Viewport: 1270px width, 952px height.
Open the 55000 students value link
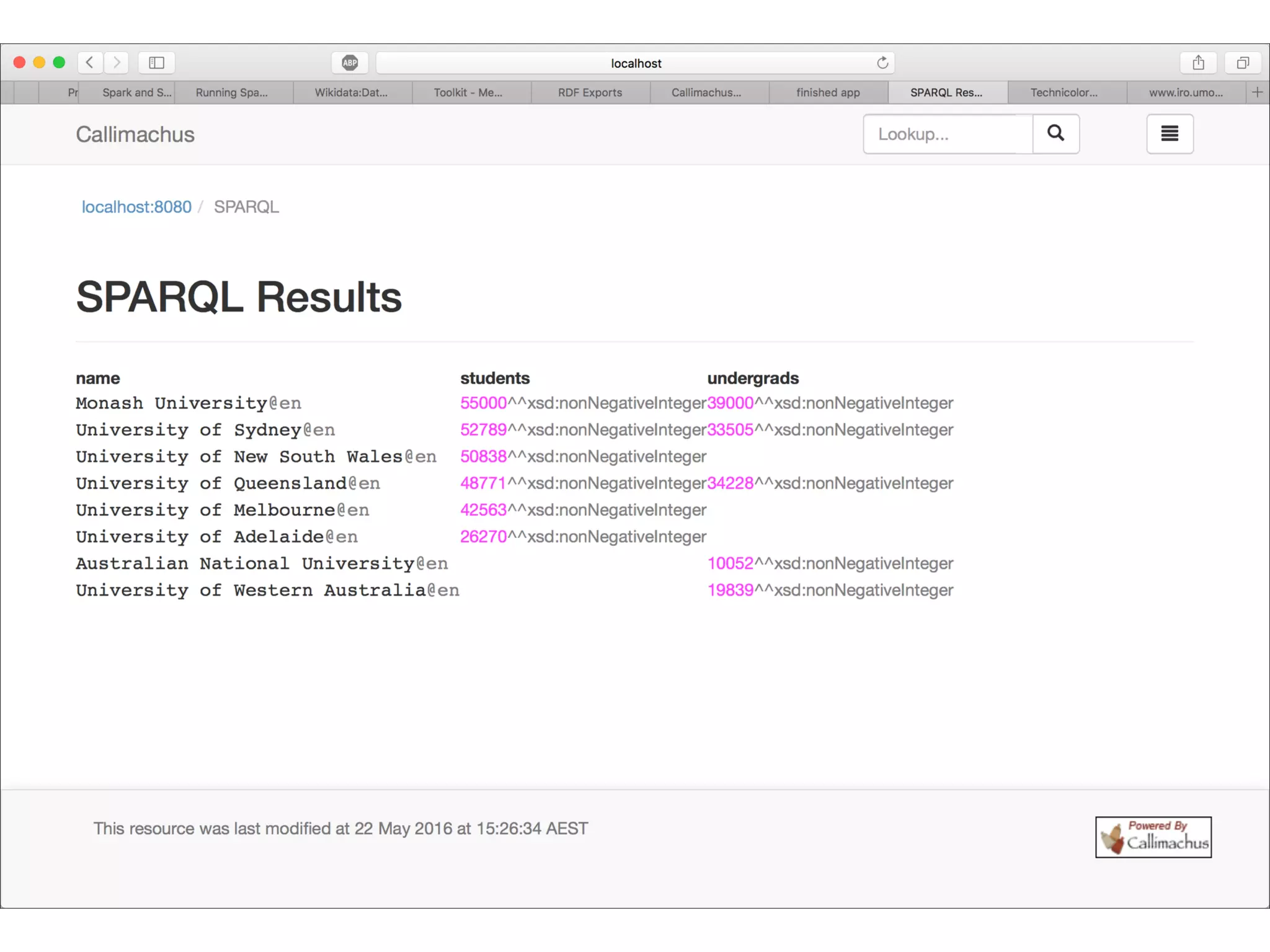[483, 403]
